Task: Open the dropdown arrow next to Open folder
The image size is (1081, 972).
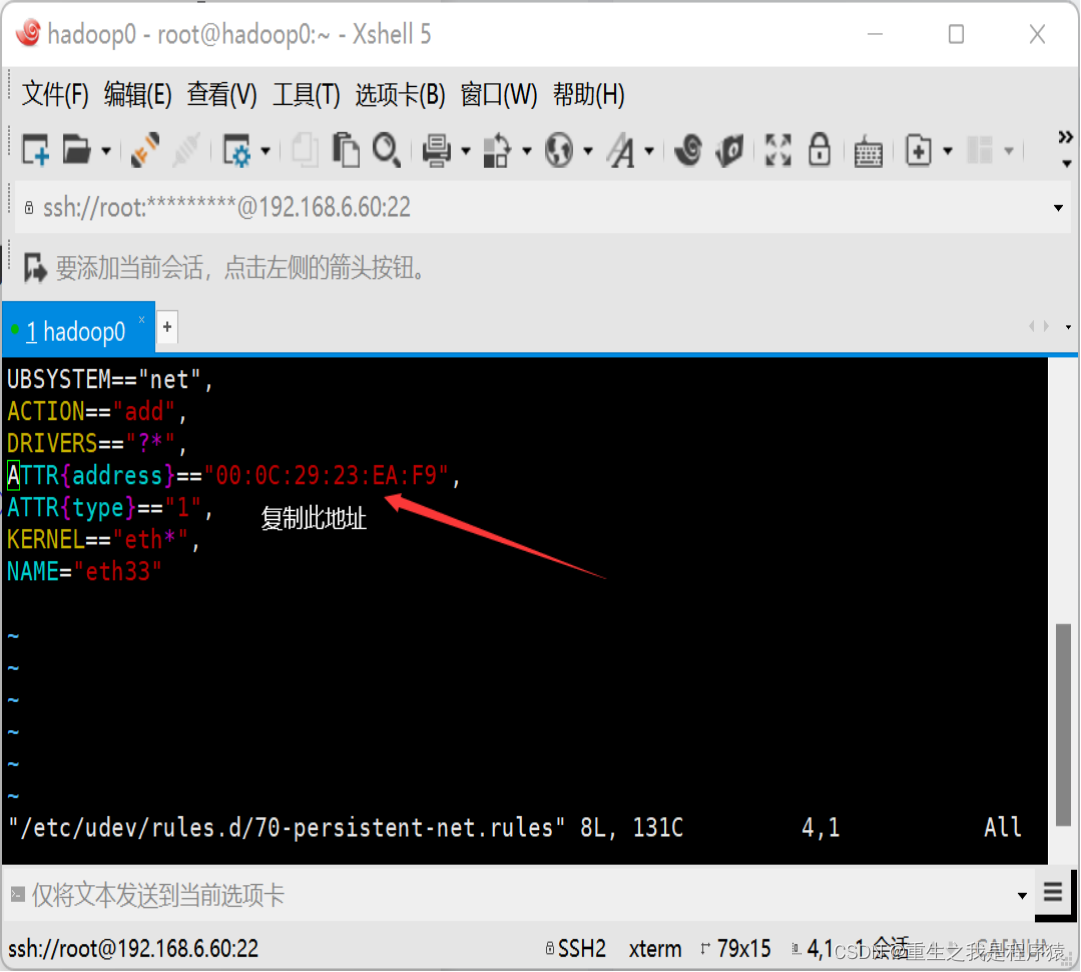Action: click(105, 150)
